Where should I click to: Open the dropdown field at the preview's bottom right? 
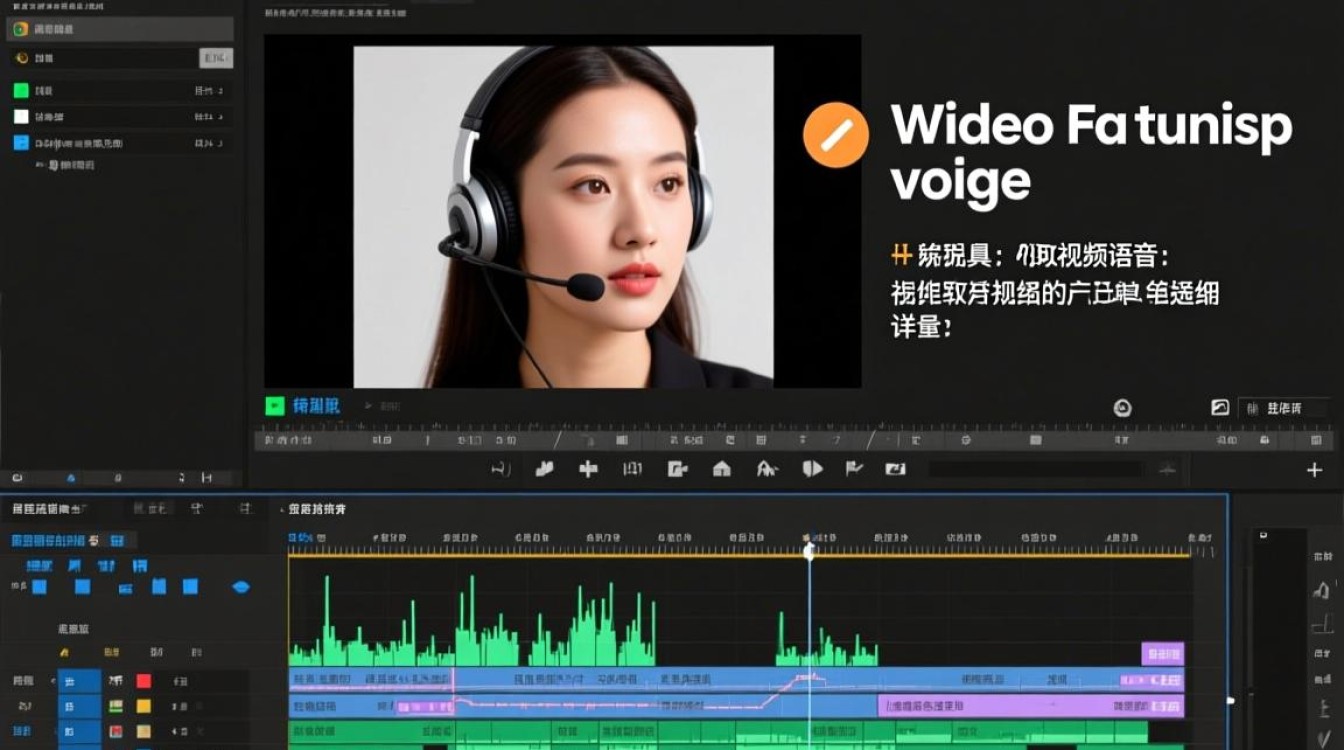1285,408
